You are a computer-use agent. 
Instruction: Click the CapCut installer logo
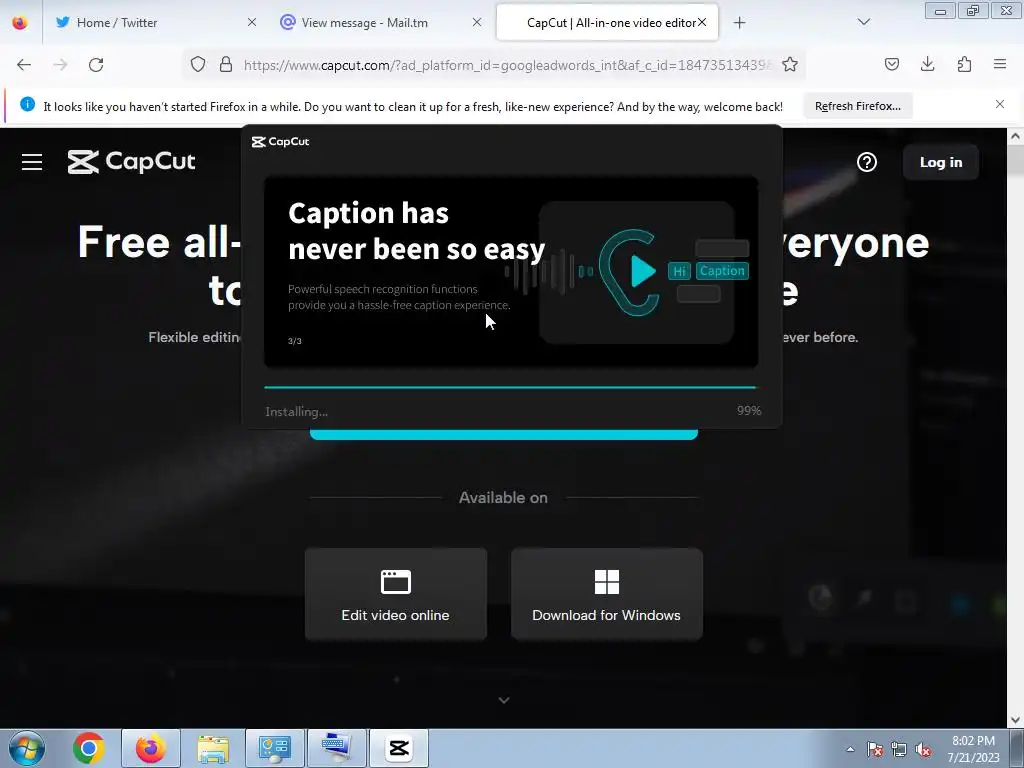[x=281, y=142]
